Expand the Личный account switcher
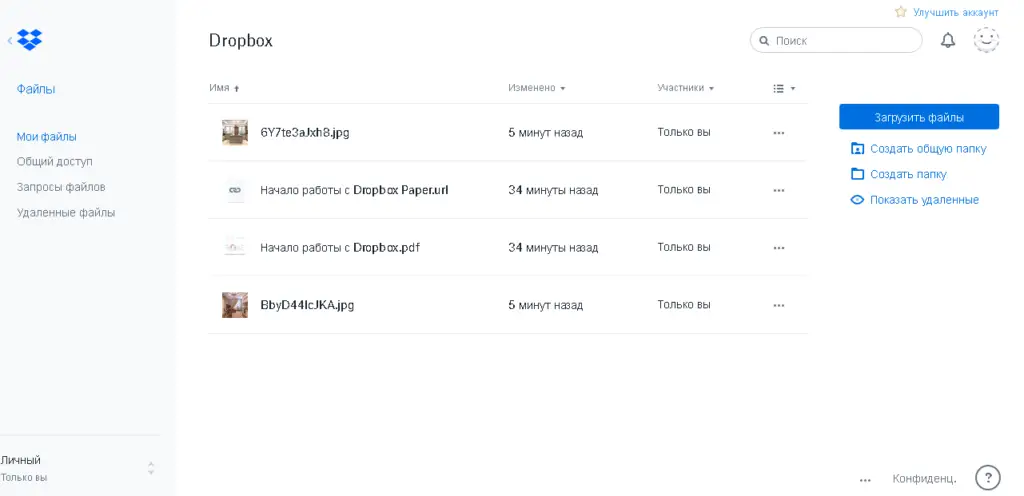This screenshot has width=1024, height=496. 151,467
